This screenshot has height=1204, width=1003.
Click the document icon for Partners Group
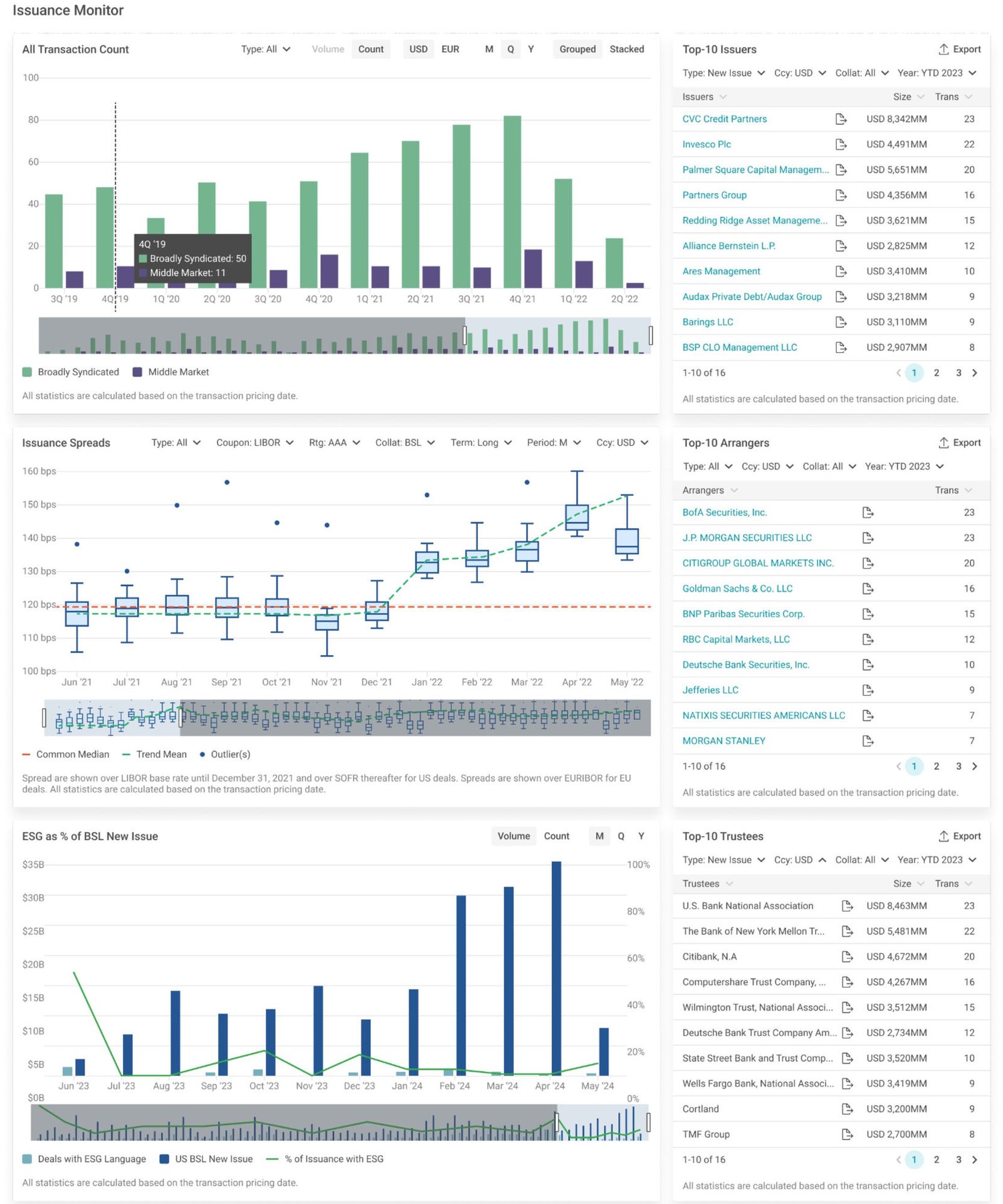841,195
